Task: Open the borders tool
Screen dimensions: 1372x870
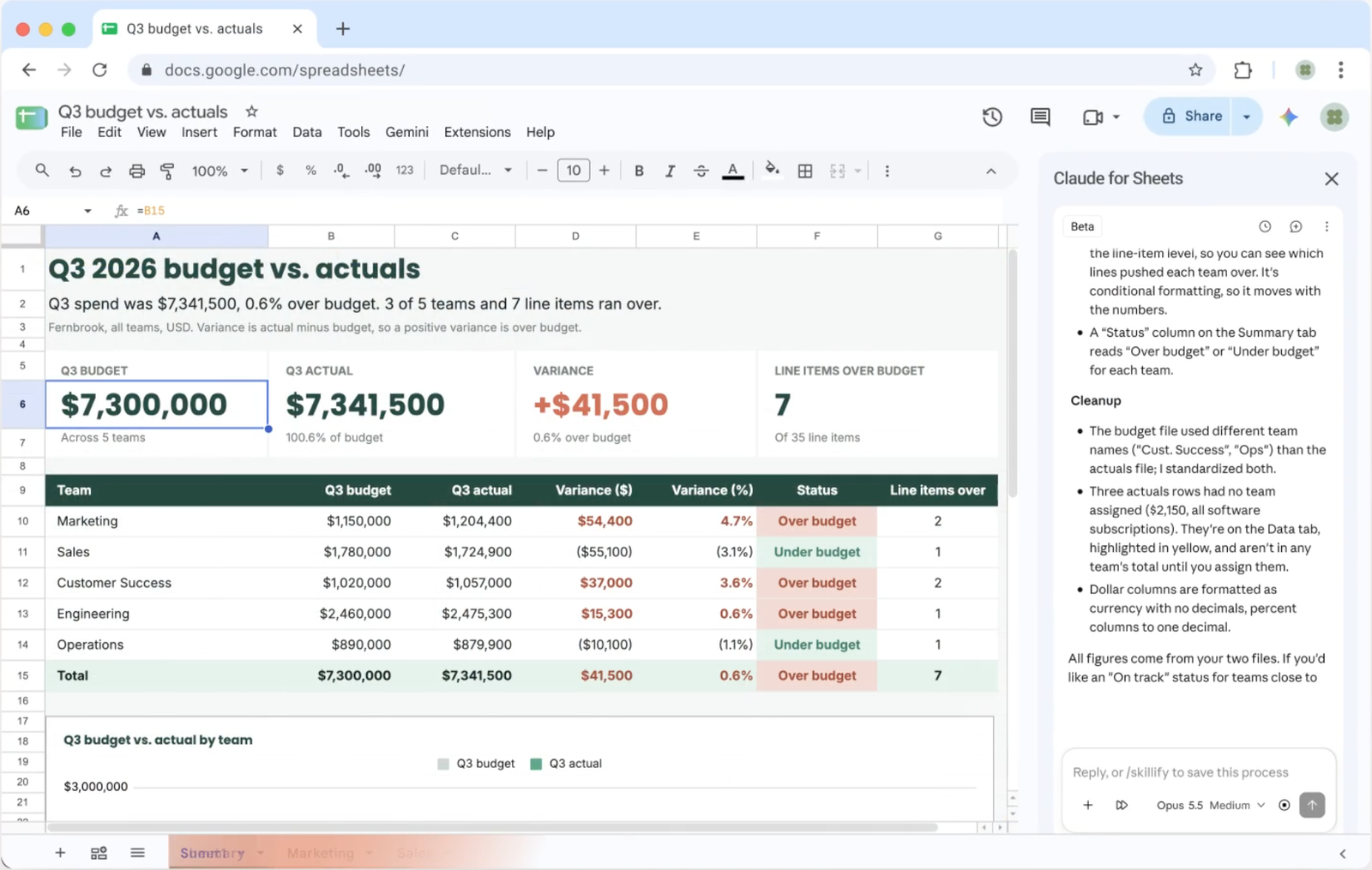Action: (x=805, y=171)
